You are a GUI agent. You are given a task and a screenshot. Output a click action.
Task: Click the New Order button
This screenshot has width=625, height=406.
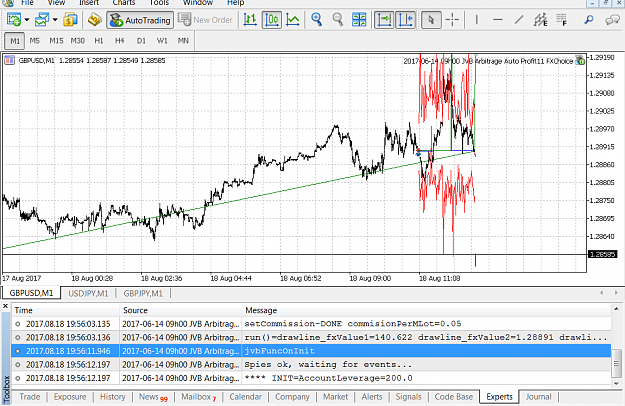click(205, 20)
